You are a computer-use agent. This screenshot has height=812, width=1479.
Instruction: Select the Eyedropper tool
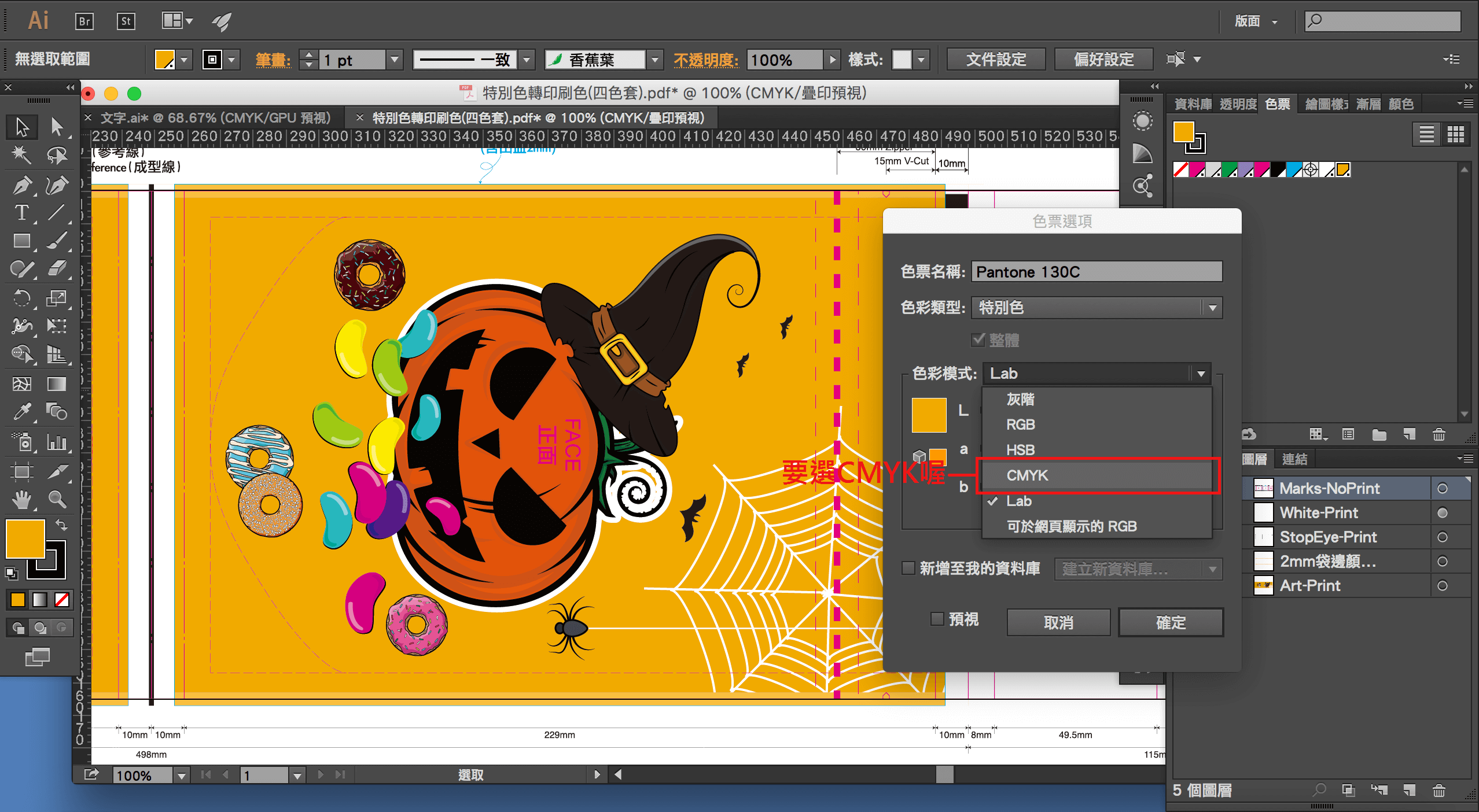coord(22,412)
